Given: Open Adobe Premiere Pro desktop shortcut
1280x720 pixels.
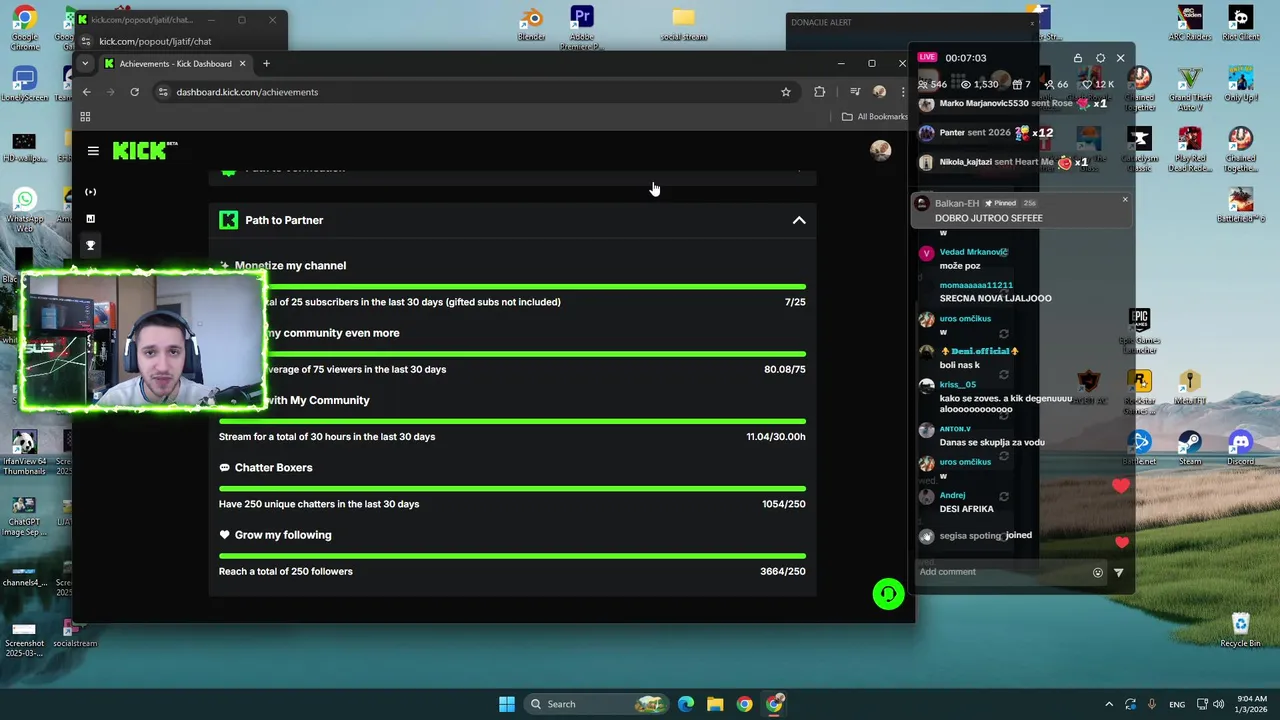Looking at the screenshot, I should click(x=582, y=28).
